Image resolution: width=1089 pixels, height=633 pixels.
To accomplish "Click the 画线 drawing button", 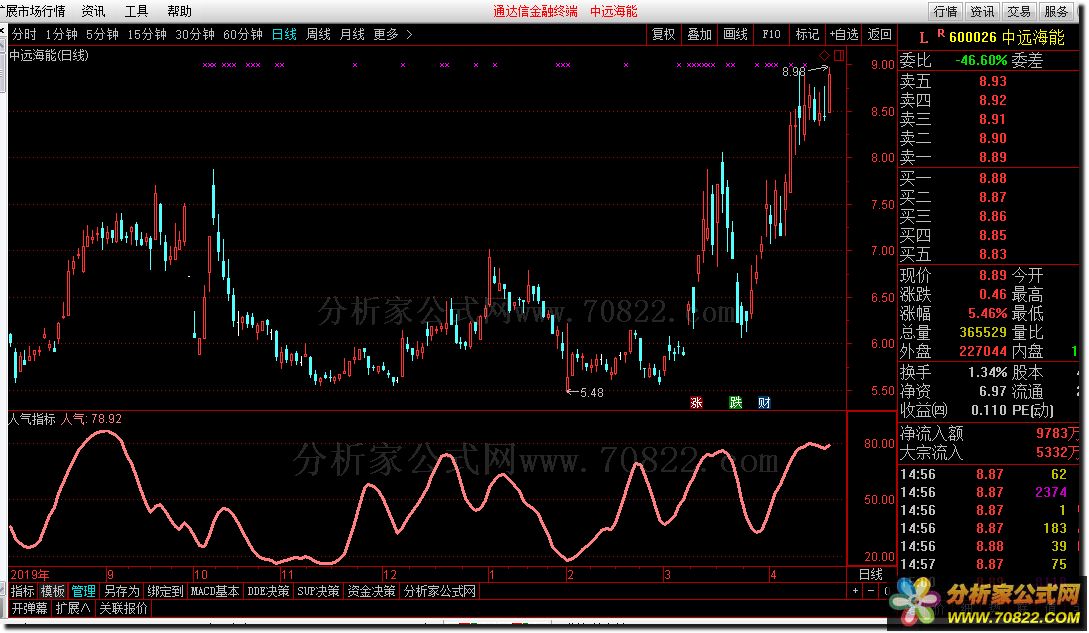I will (735, 34).
